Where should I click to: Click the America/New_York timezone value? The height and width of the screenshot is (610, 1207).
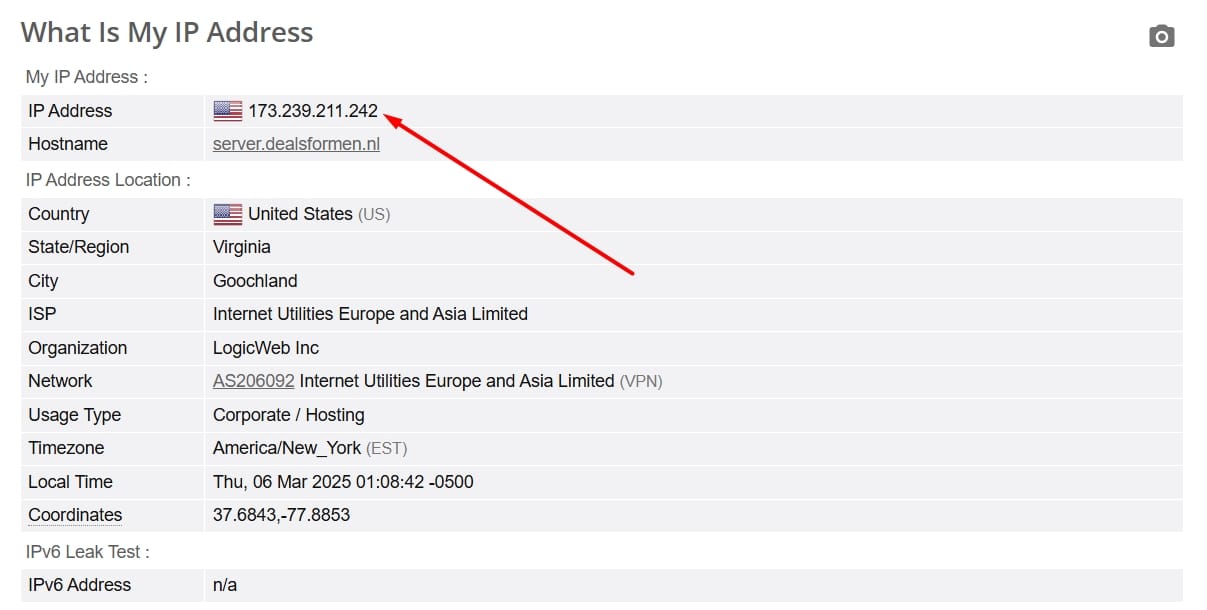coord(287,448)
